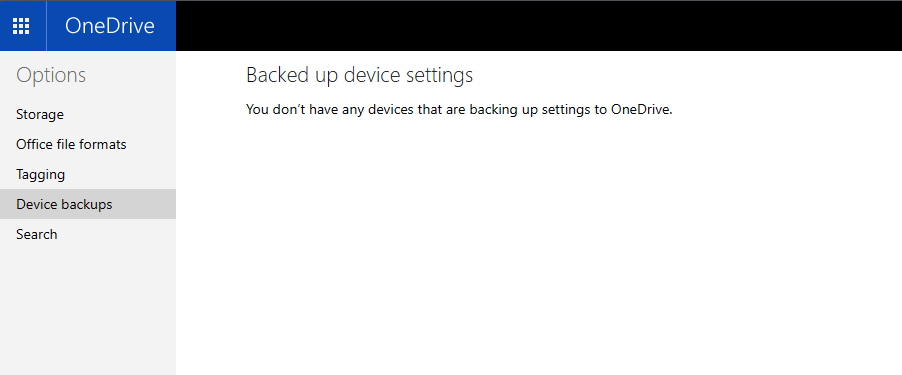
Task: Return to OneDrive home via header logo
Action: tap(109, 26)
